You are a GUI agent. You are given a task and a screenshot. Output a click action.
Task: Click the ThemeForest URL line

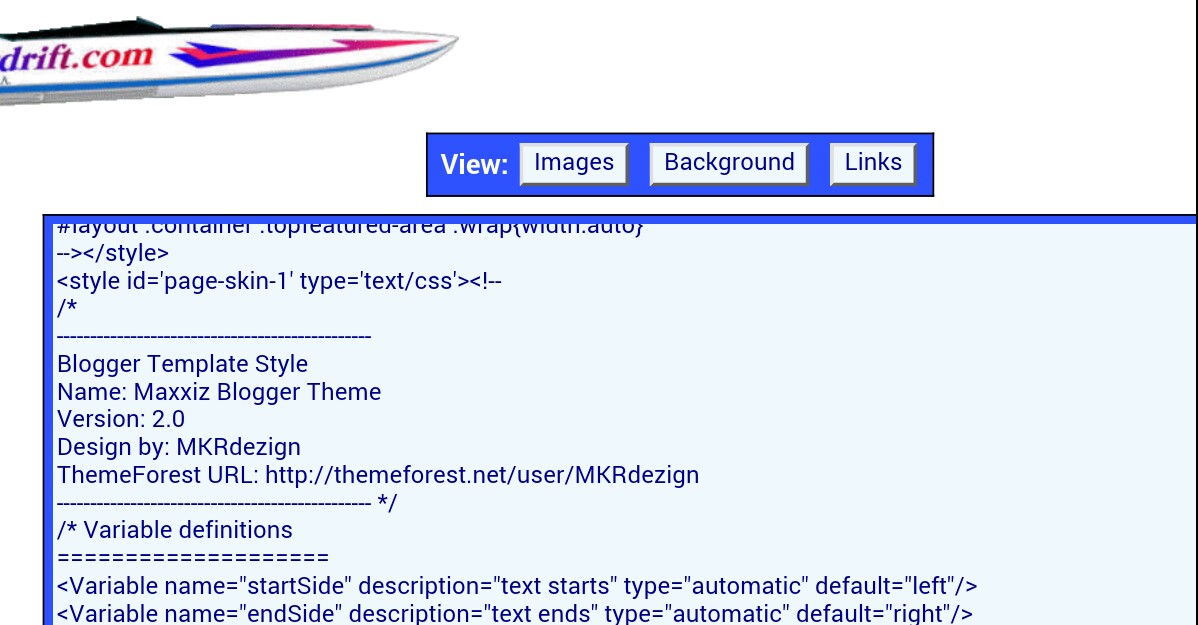pos(378,475)
